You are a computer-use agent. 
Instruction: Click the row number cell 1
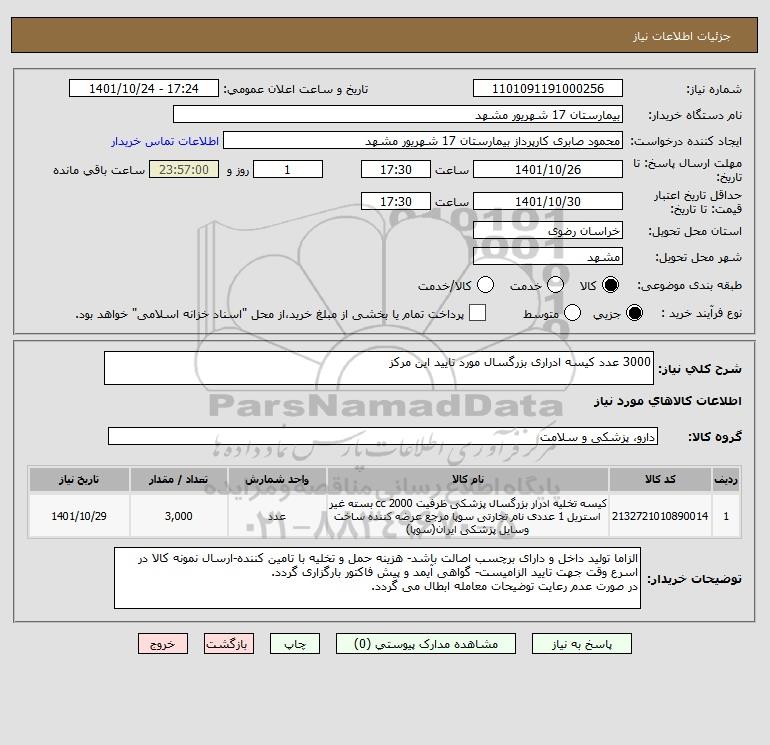[x=726, y=516]
